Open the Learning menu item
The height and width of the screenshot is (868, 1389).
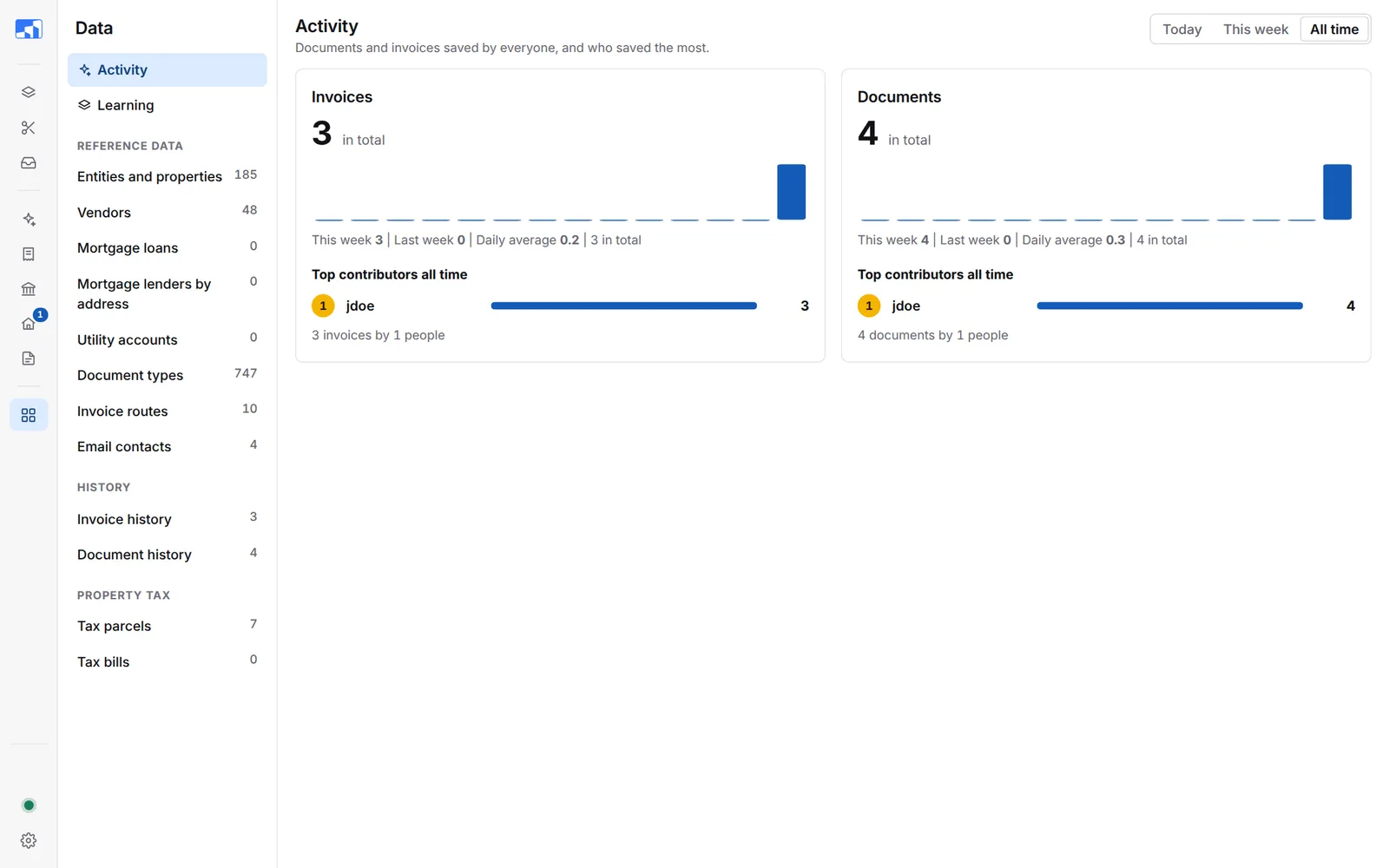click(x=167, y=105)
